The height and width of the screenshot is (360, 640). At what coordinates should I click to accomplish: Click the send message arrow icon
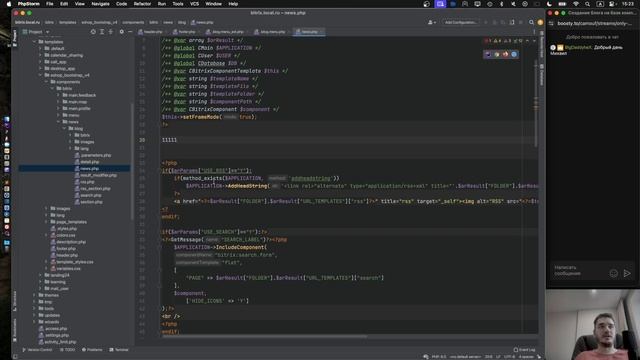pyautogui.click(x=627, y=273)
